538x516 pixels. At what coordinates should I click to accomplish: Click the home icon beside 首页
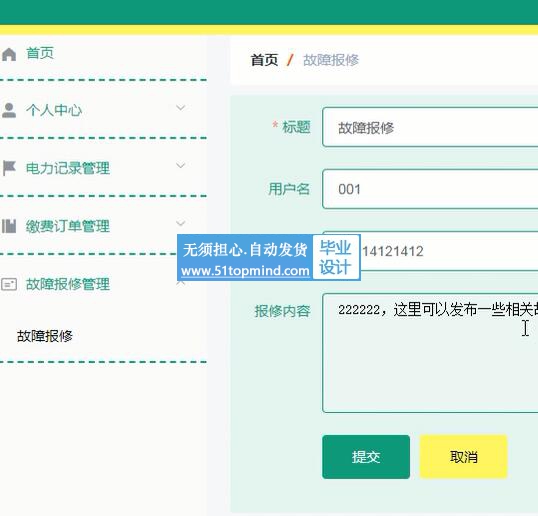tap(9, 54)
